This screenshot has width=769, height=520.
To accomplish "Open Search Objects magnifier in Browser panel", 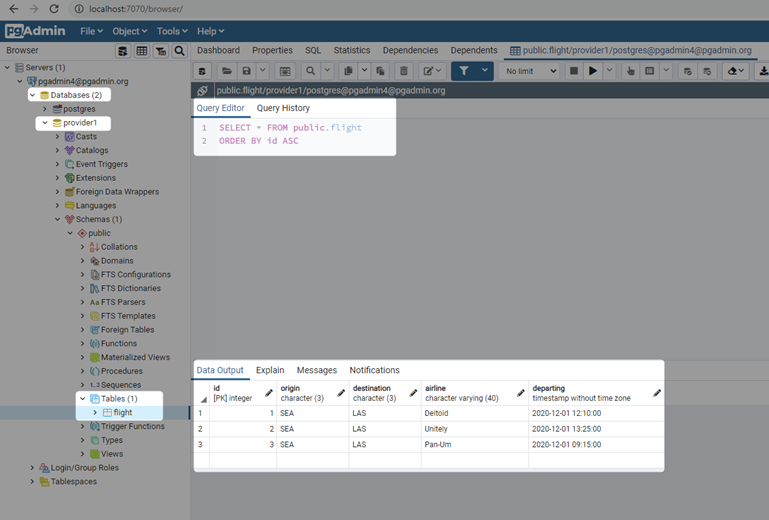I will (x=179, y=51).
